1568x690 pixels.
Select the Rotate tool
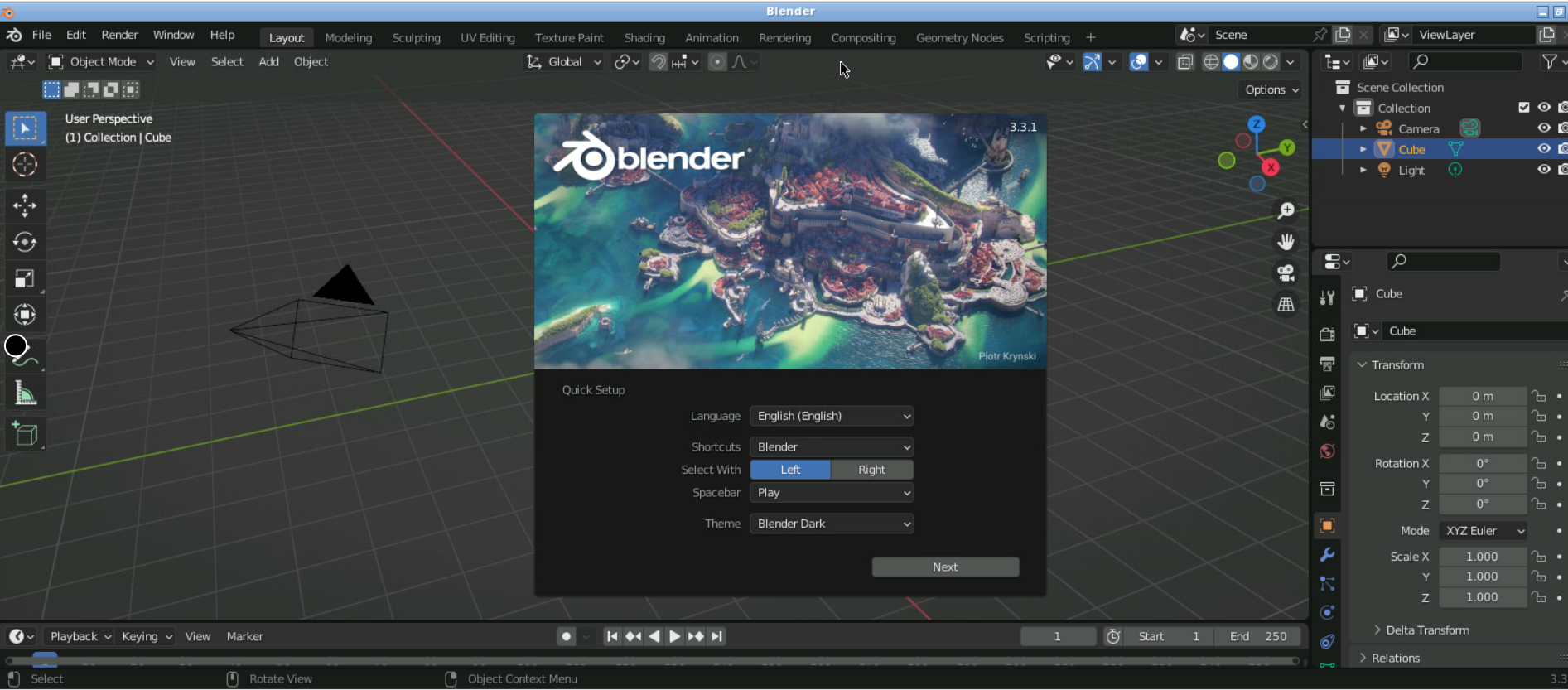[x=25, y=242]
